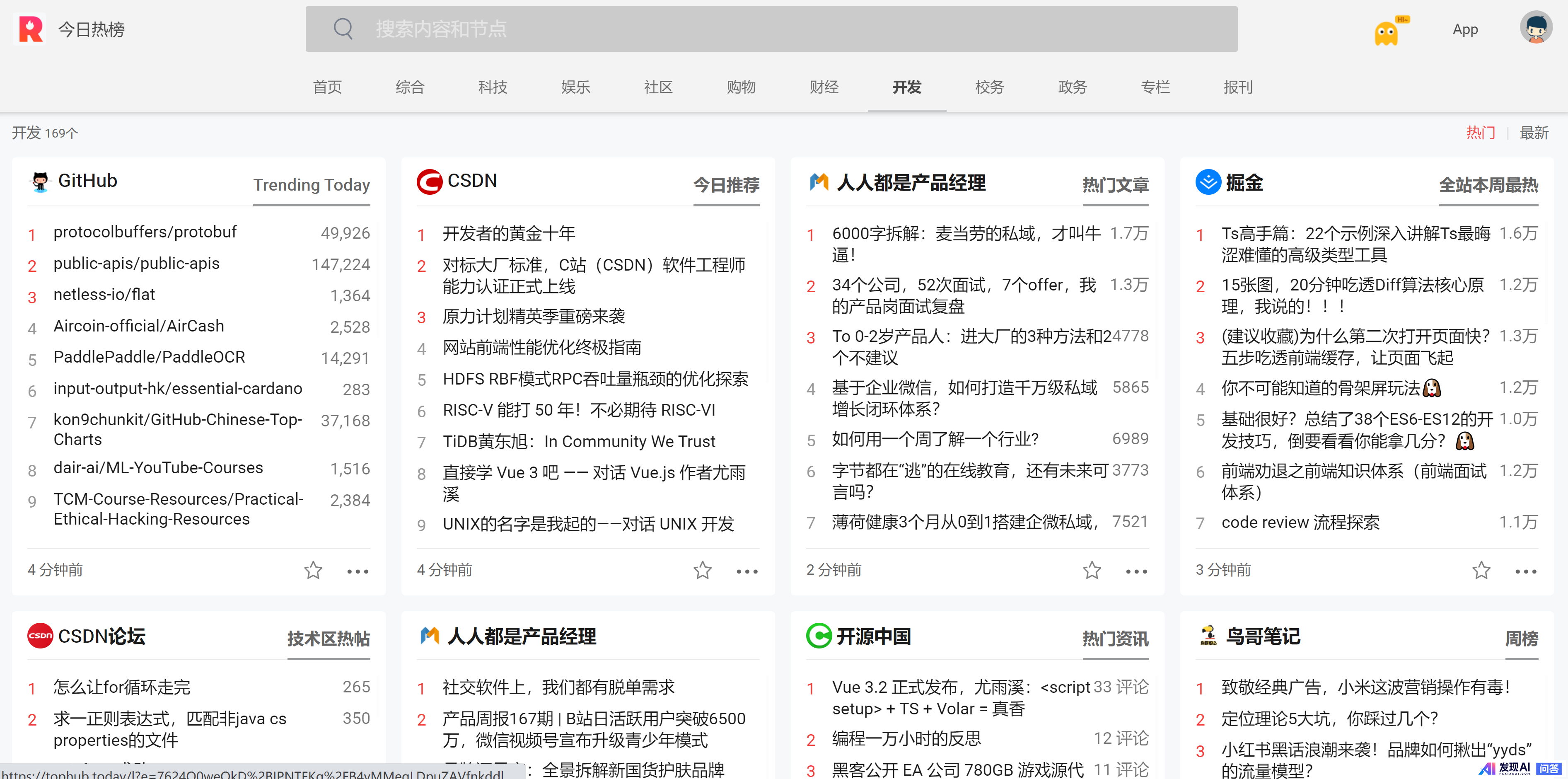
Task: Switch to 专栏 tab
Action: coord(1155,87)
